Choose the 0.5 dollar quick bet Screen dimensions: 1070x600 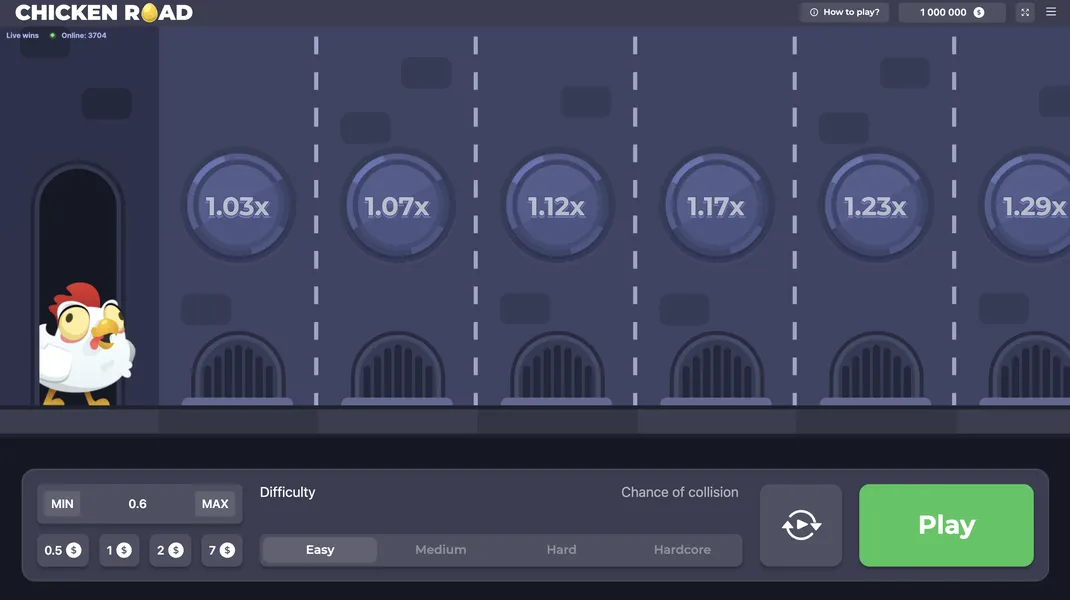[62, 550]
